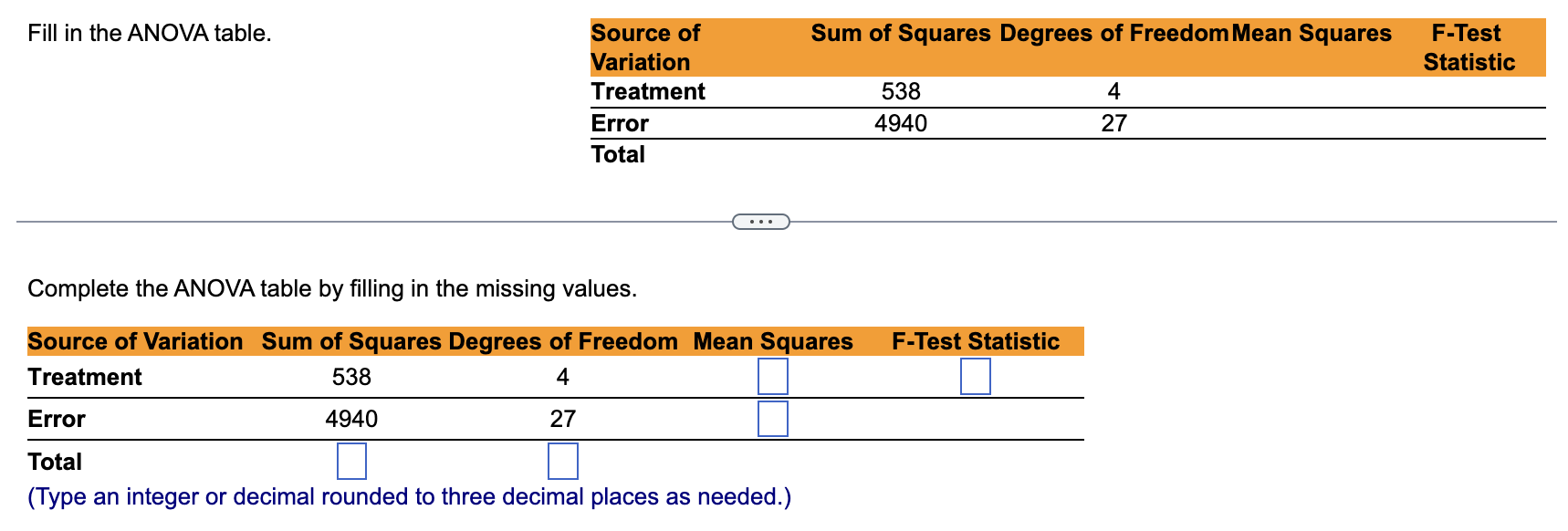The width and height of the screenshot is (1568, 531).
Task: Select the Error row label
Action: pos(57,418)
